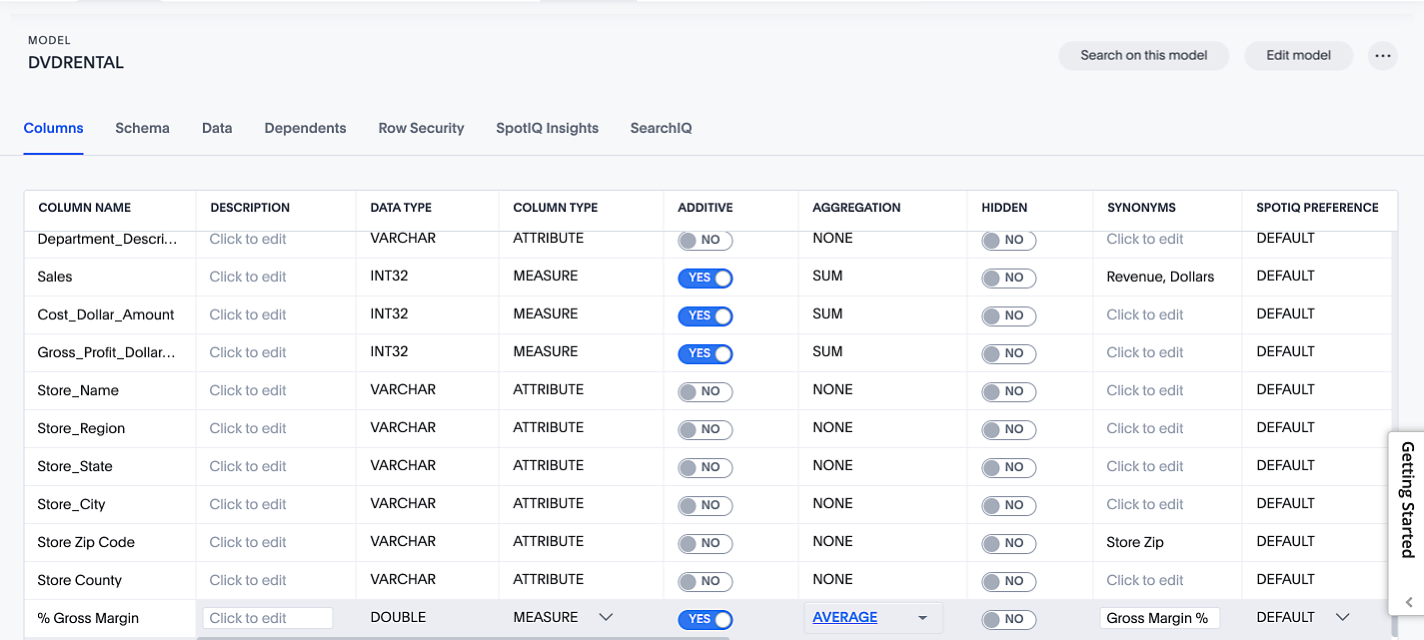Expand column type dropdown for % Gross Margin
The height and width of the screenshot is (640, 1424).
(x=605, y=618)
